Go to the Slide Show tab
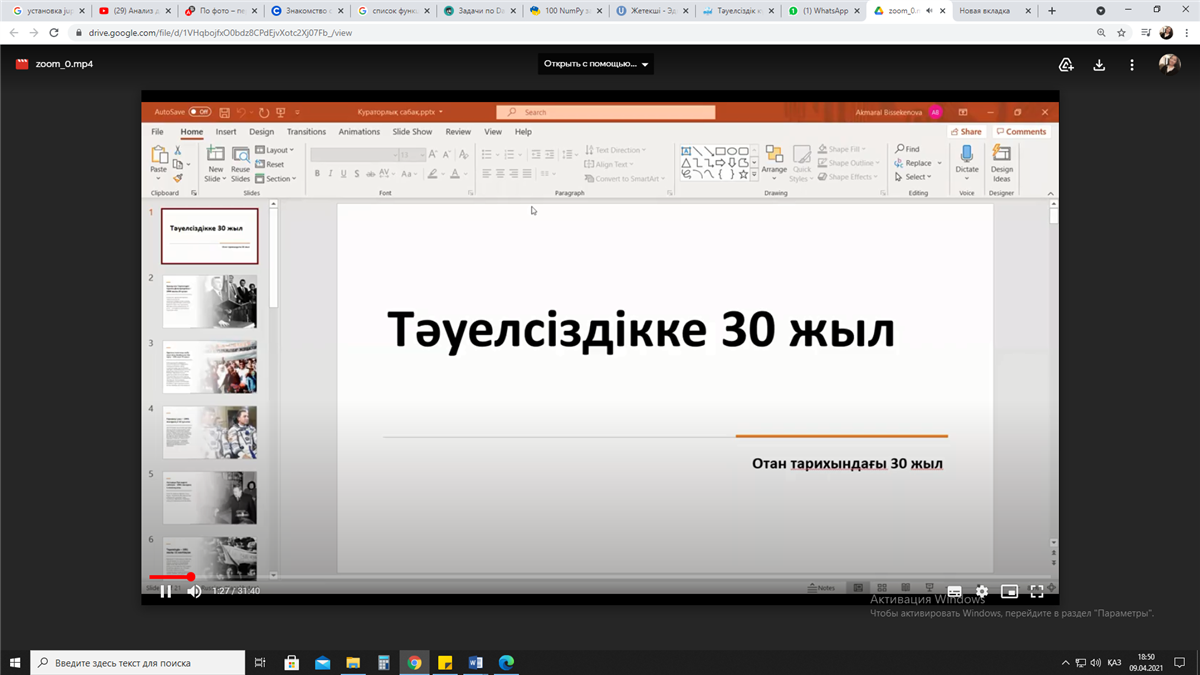The height and width of the screenshot is (675, 1200). click(x=412, y=131)
